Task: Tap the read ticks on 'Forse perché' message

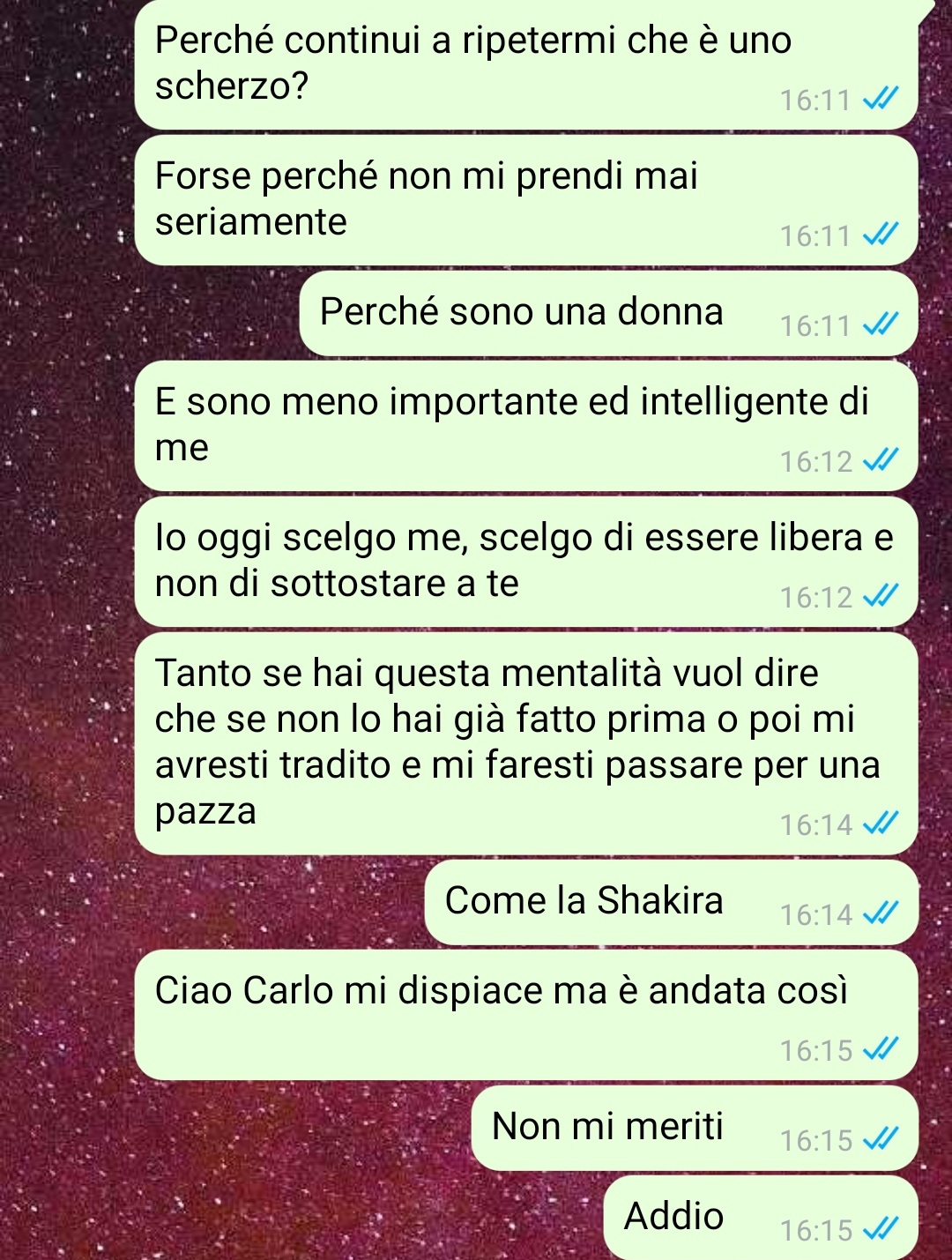Action: click(880, 234)
